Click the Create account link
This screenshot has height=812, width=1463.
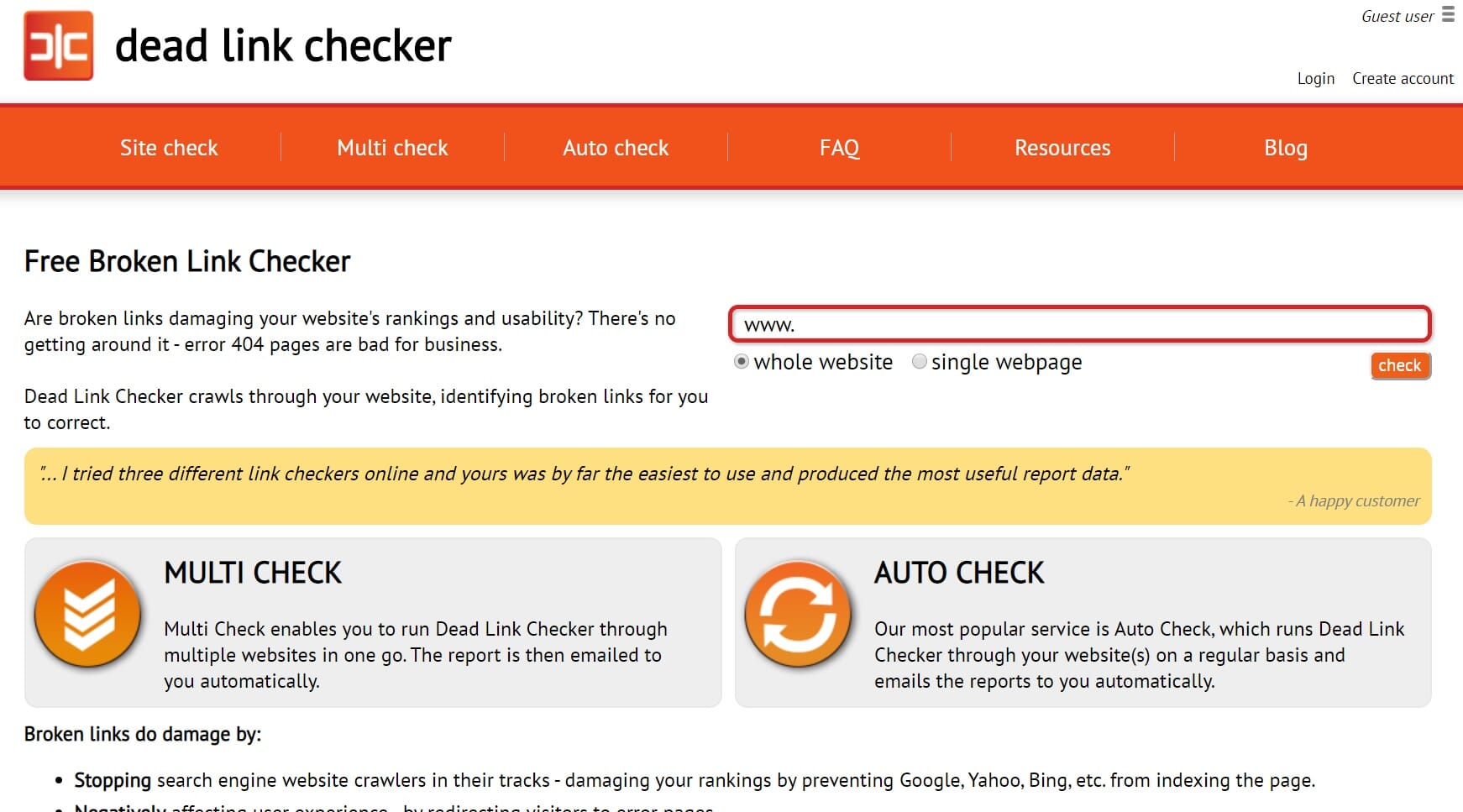(x=1403, y=78)
